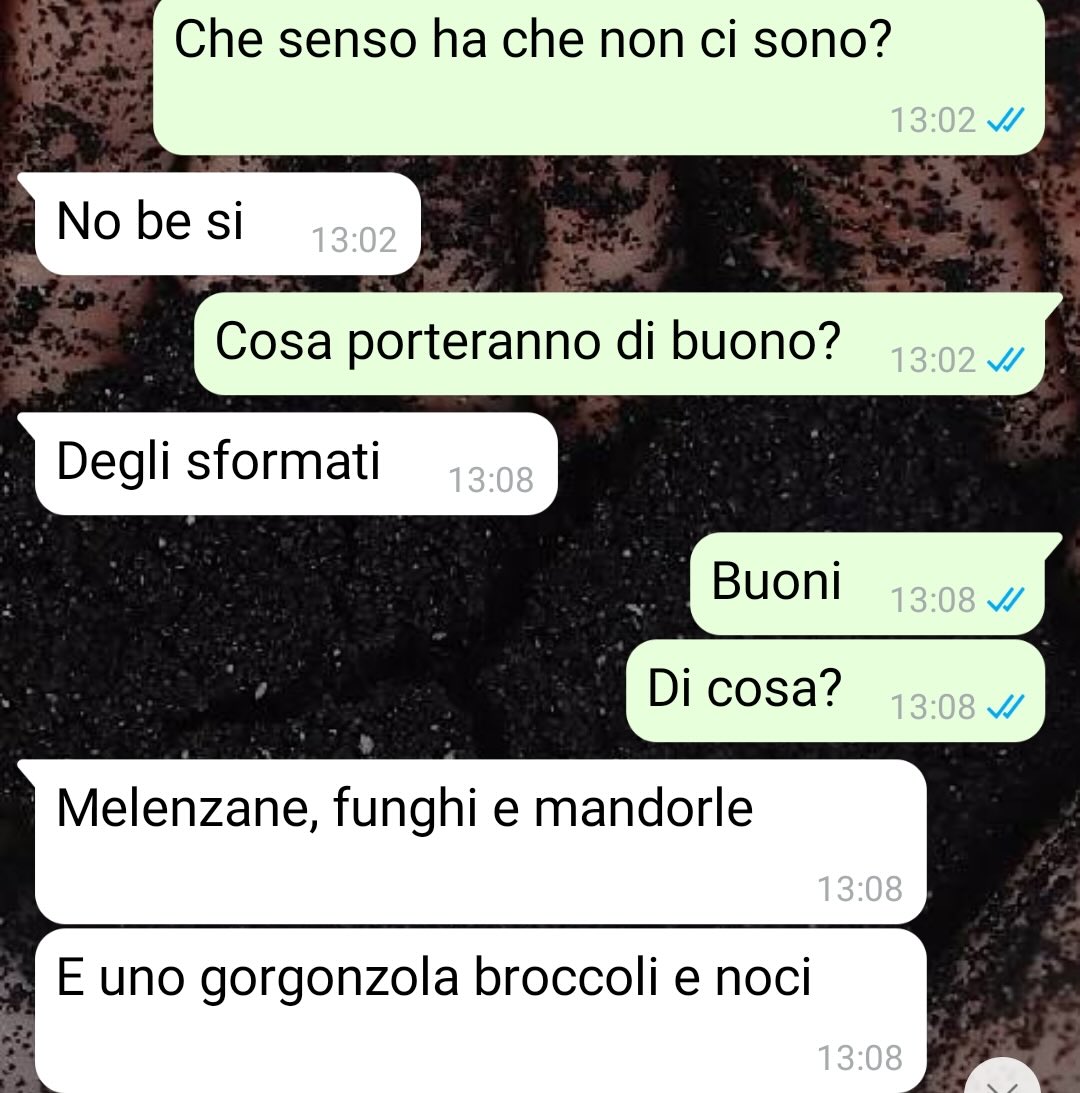Tap blue read ticks on 'Di cosa?' message
1080x1093 pixels.
pyautogui.click(x=1005, y=707)
